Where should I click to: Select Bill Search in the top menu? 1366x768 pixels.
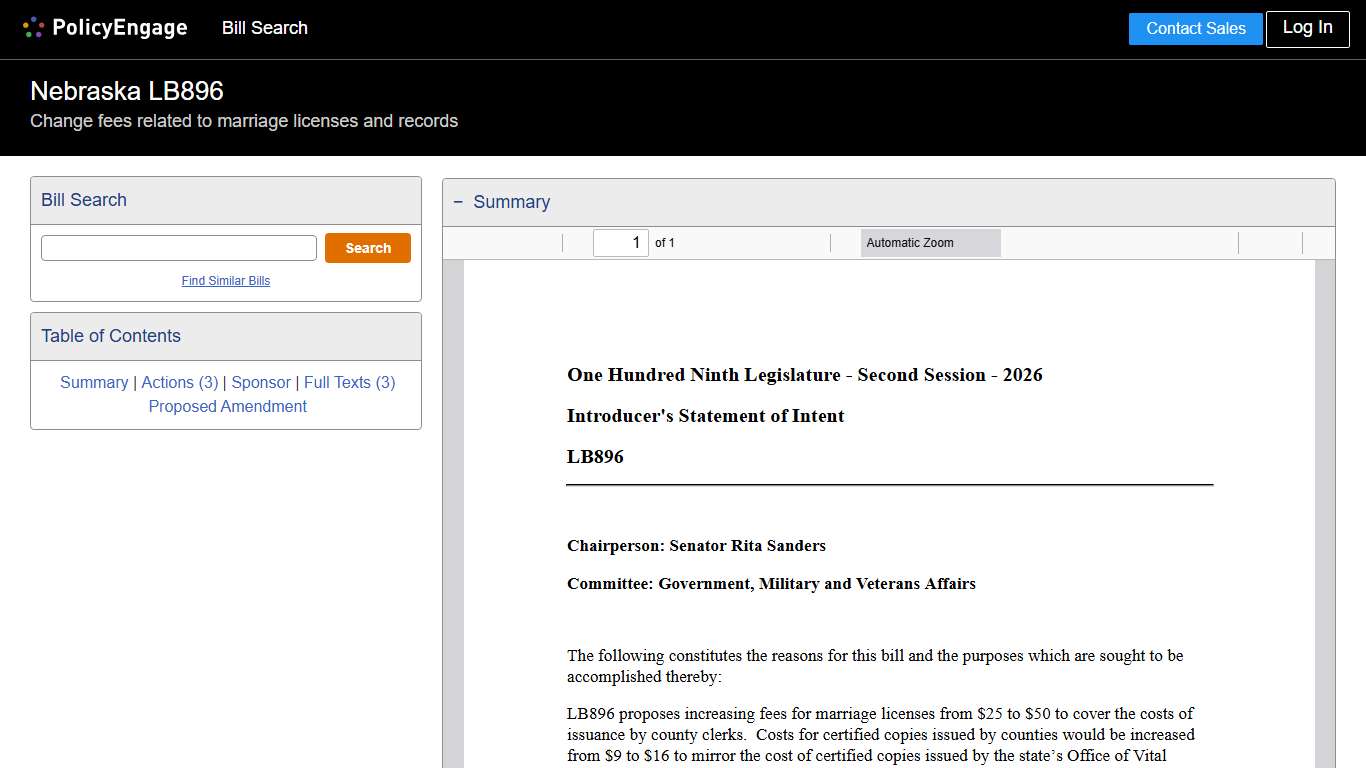(264, 28)
